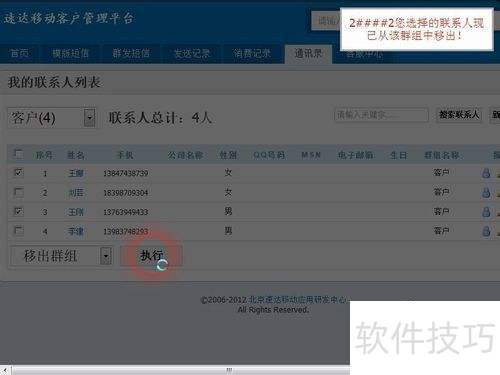Click the MSN column header

311,155
